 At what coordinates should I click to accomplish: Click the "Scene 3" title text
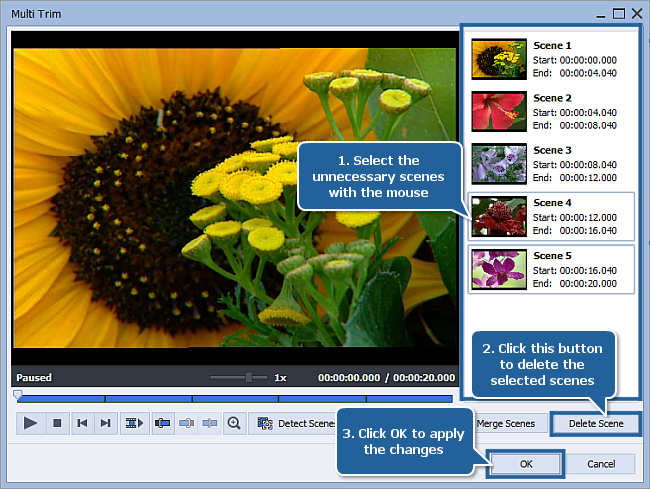click(x=552, y=150)
